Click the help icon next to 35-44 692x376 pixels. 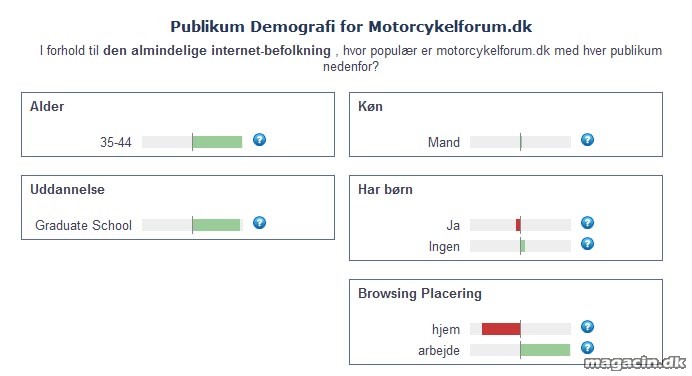pos(260,140)
